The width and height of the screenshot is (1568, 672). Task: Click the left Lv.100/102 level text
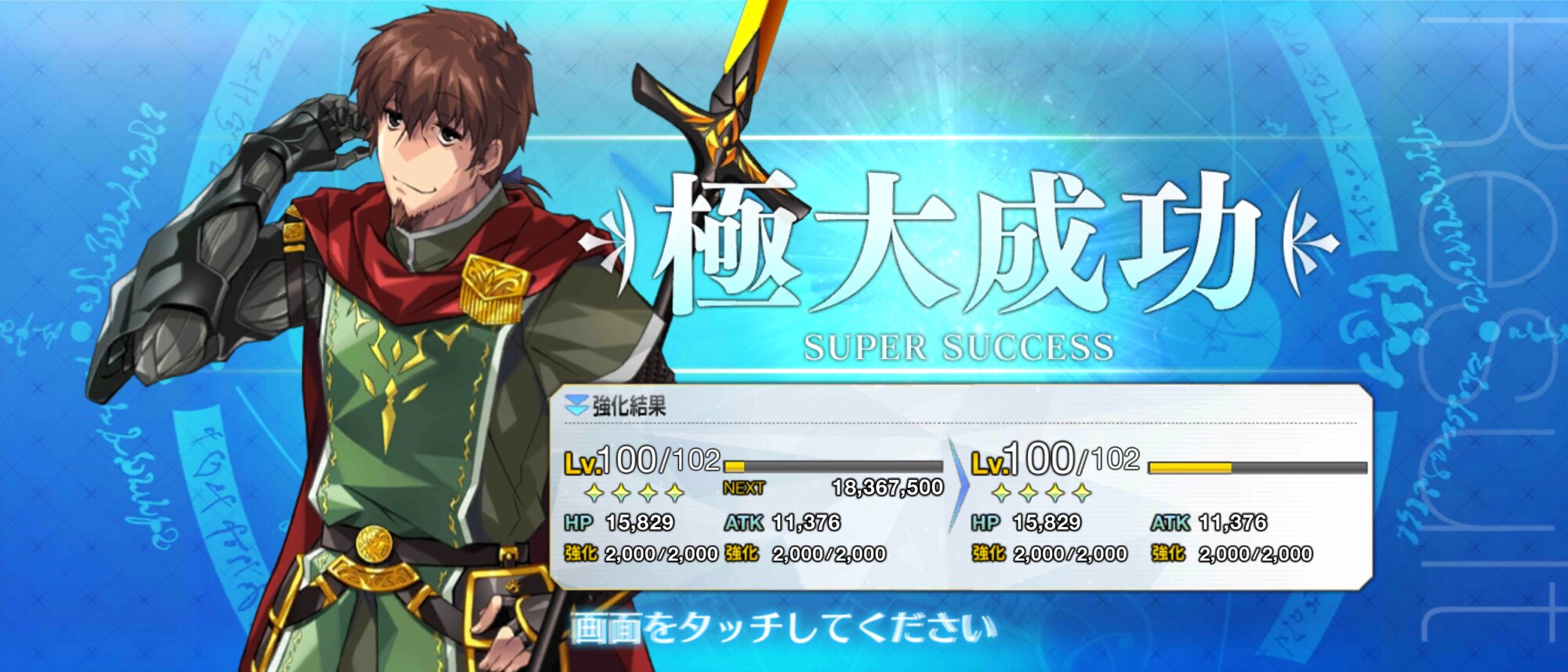pos(642,460)
